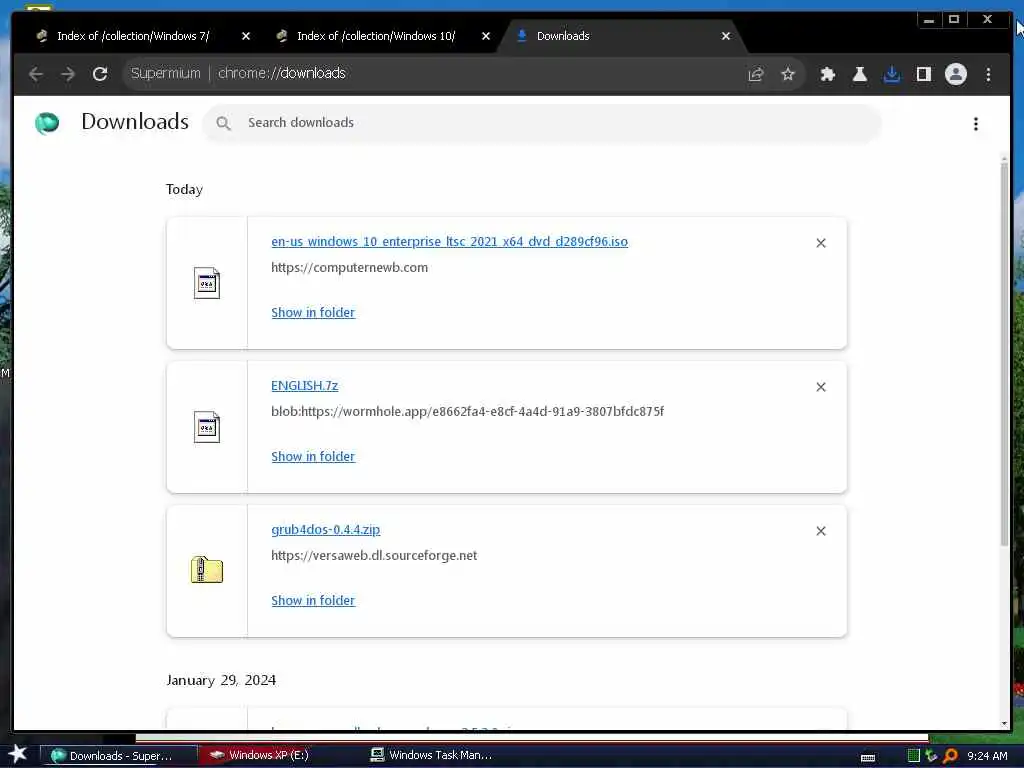This screenshot has height=768, width=1024.
Task: Open the Downloads page more actions menu
Action: pos(976,123)
